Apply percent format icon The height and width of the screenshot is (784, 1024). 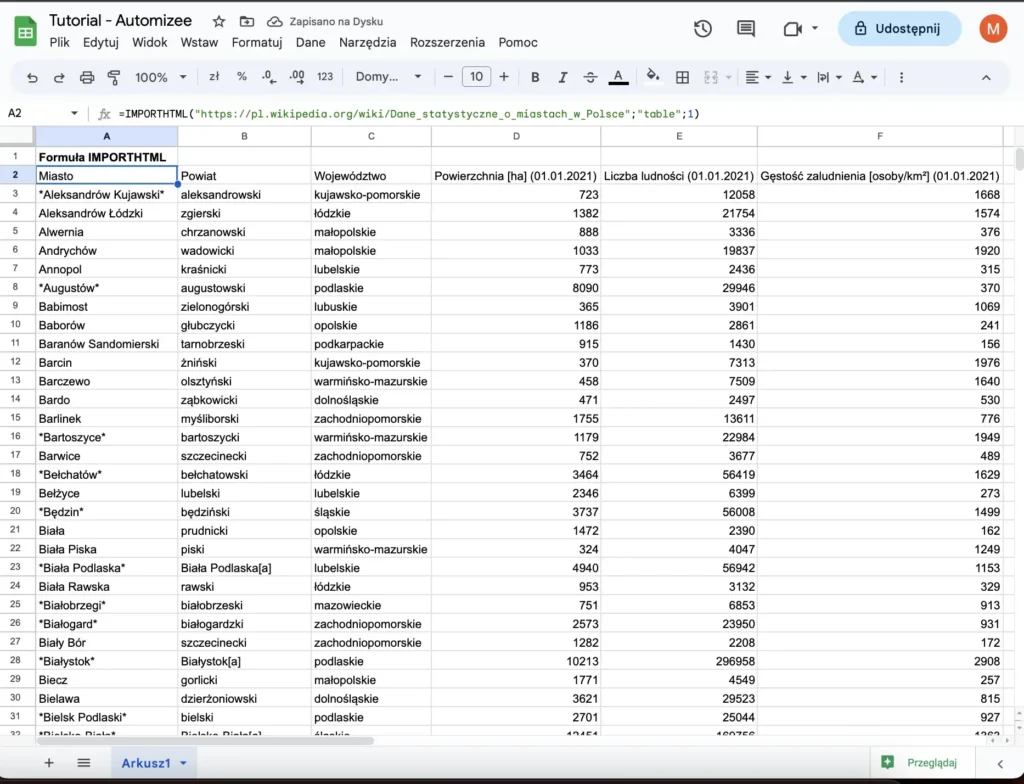[x=242, y=77]
